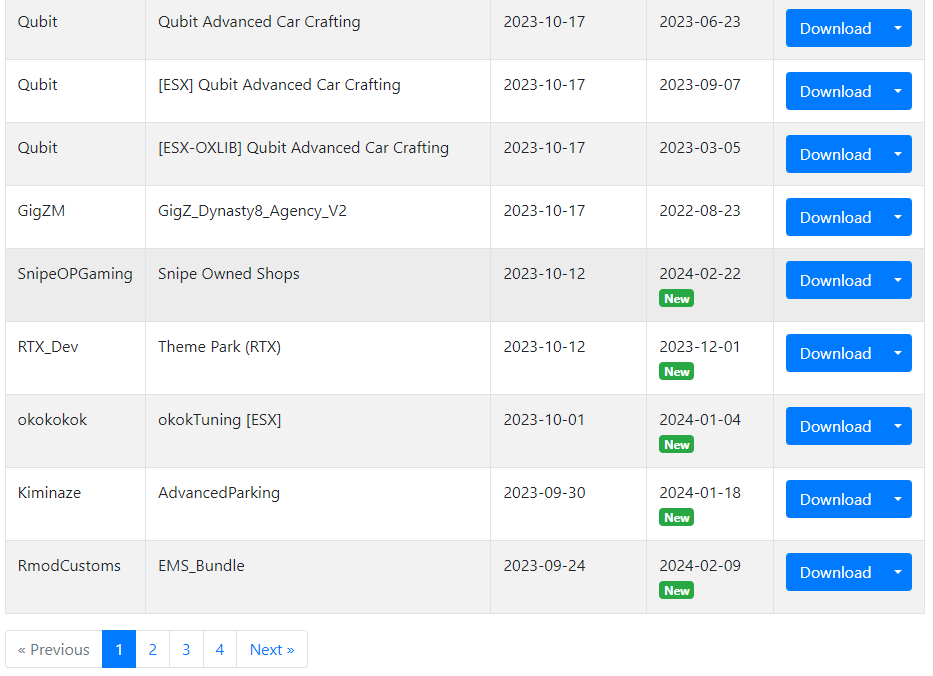Open dropdown caret for AdvancedParking download
The width and height of the screenshot is (933, 676).
(898, 499)
